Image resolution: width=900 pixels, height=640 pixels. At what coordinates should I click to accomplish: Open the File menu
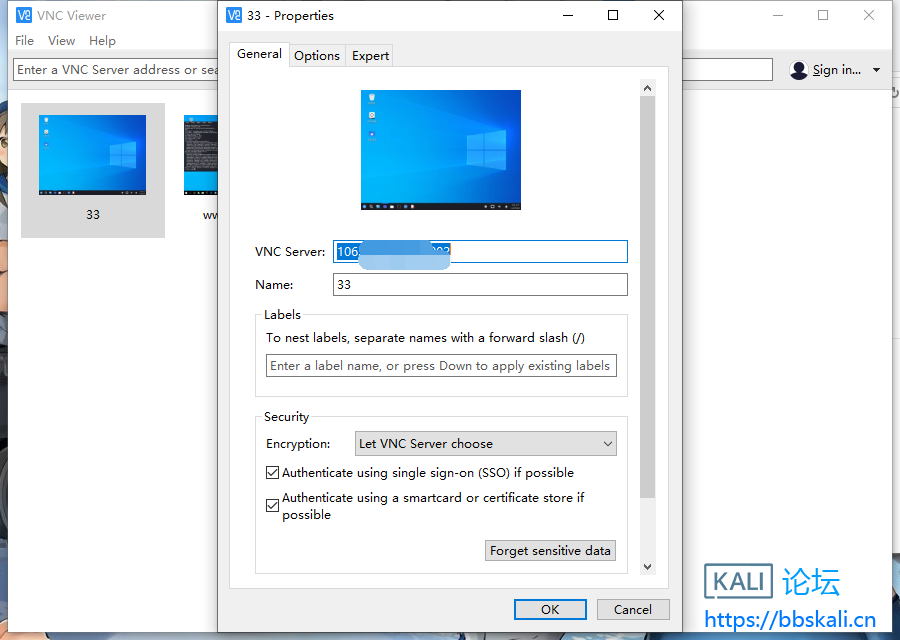pos(24,40)
